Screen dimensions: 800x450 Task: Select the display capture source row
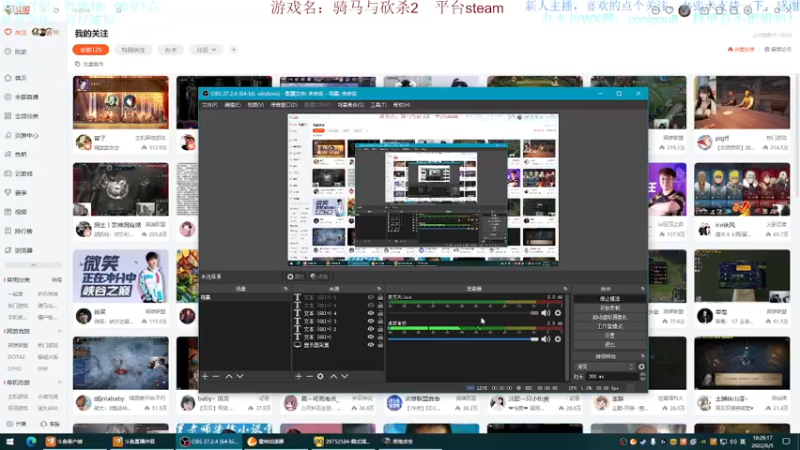point(337,345)
